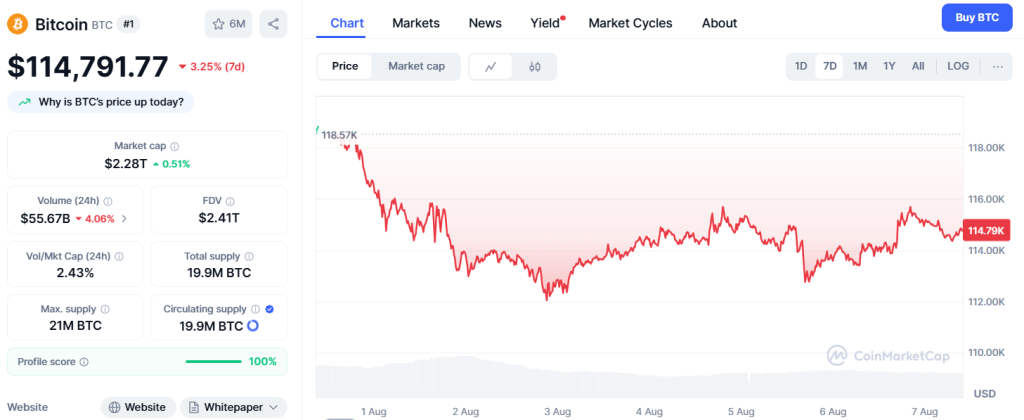Switch to the candlestick chart icon
The height and width of the screenshot is (420, 1024).
534,67
